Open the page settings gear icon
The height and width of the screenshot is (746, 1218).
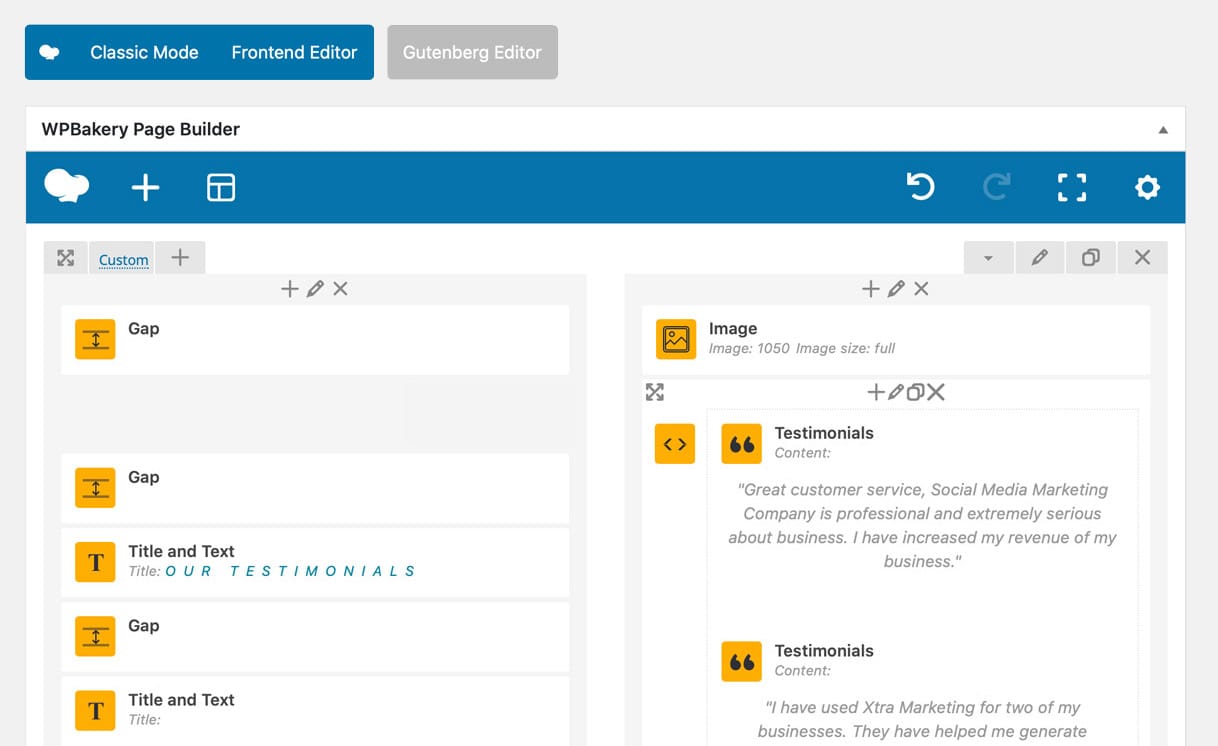tap(1147, 187)
